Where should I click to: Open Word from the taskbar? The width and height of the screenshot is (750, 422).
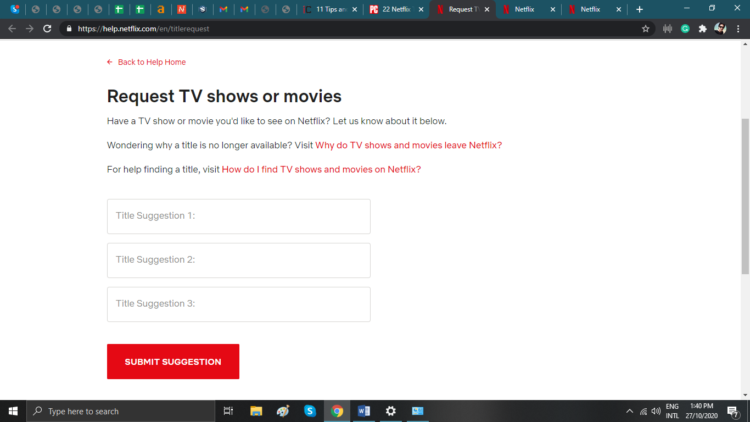[x=364, y=411]
